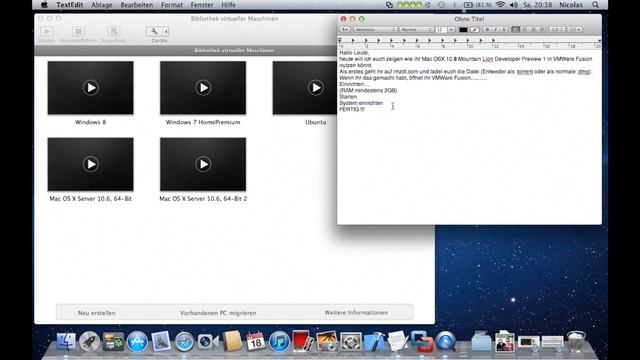The height and width of the screenshot is (360, 640).
Task: Open Finder from the Dock
Action: 65,342
